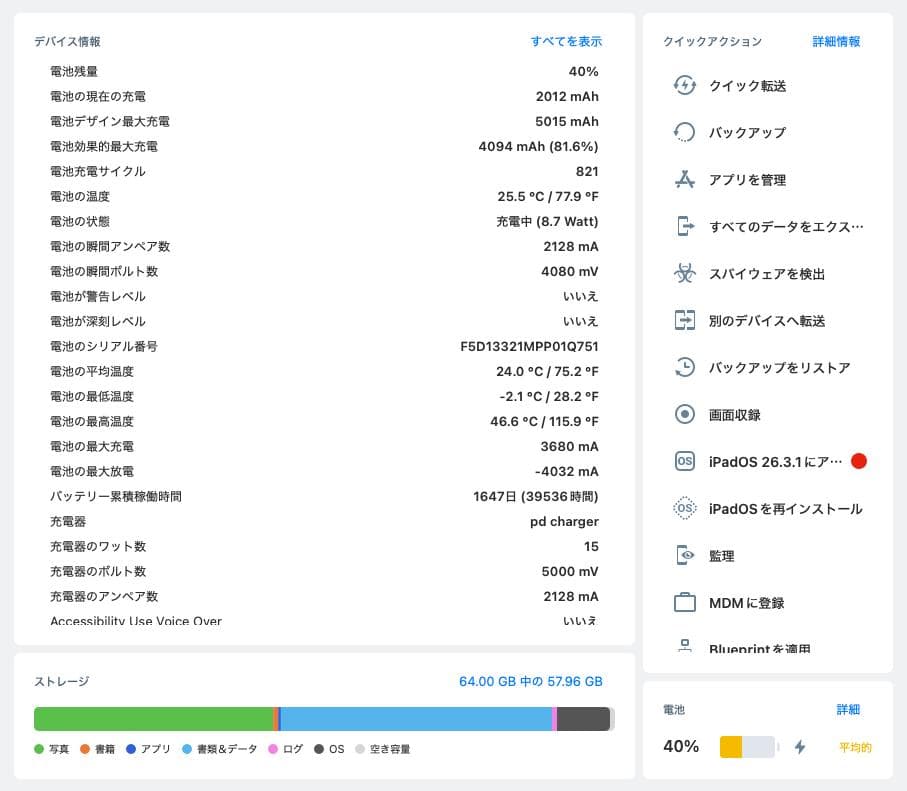Select iPadOS 26.3.1にア… update label
Viewport: 907px width, 791px height.
coord(776,462)
